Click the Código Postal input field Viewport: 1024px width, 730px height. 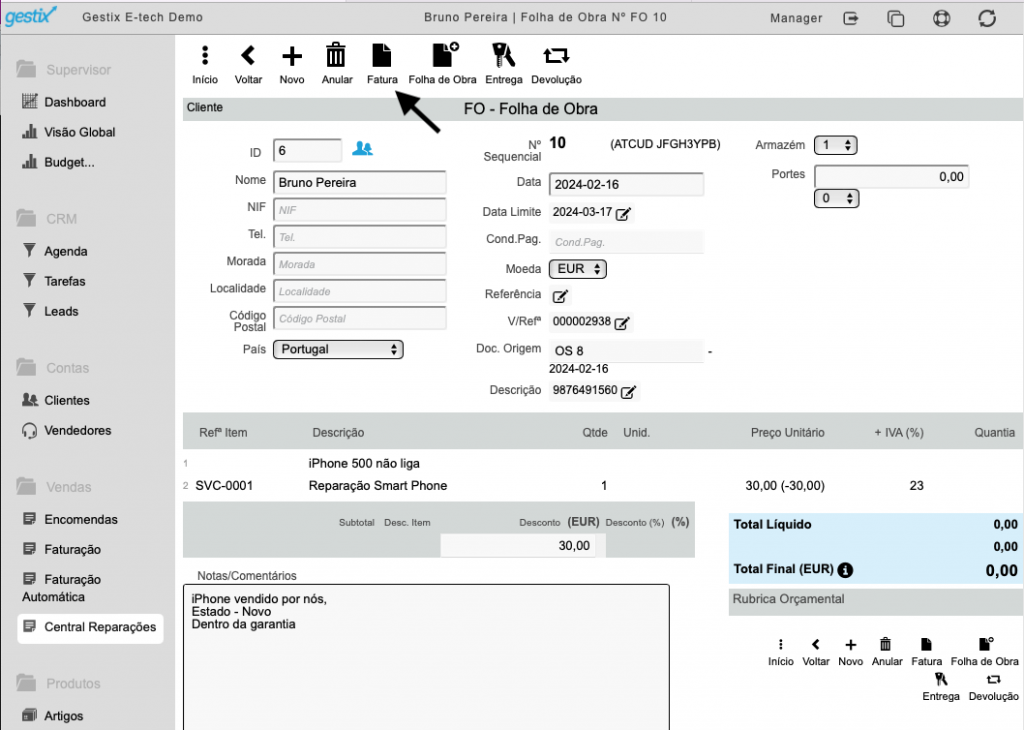[360, 319]
